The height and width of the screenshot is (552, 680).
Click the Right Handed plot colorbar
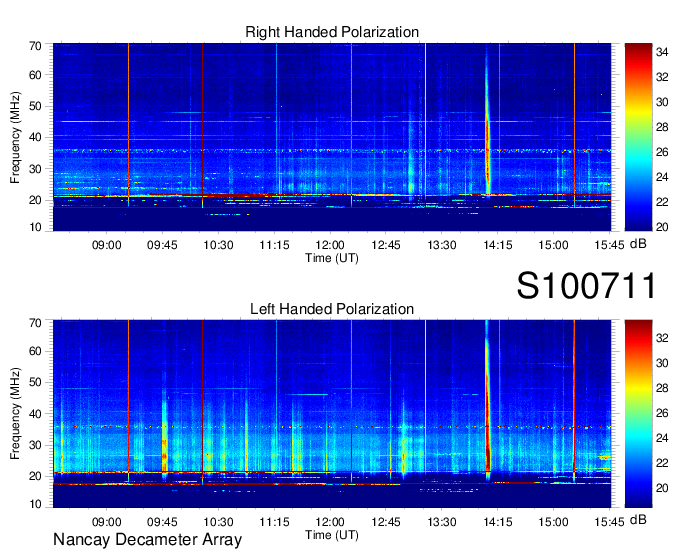click(x=638, y=137)
